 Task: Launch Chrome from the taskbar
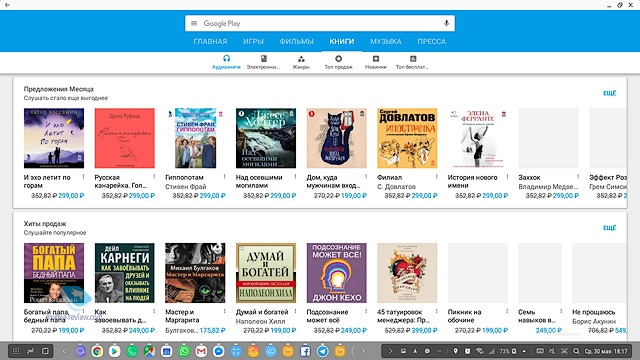97,351
